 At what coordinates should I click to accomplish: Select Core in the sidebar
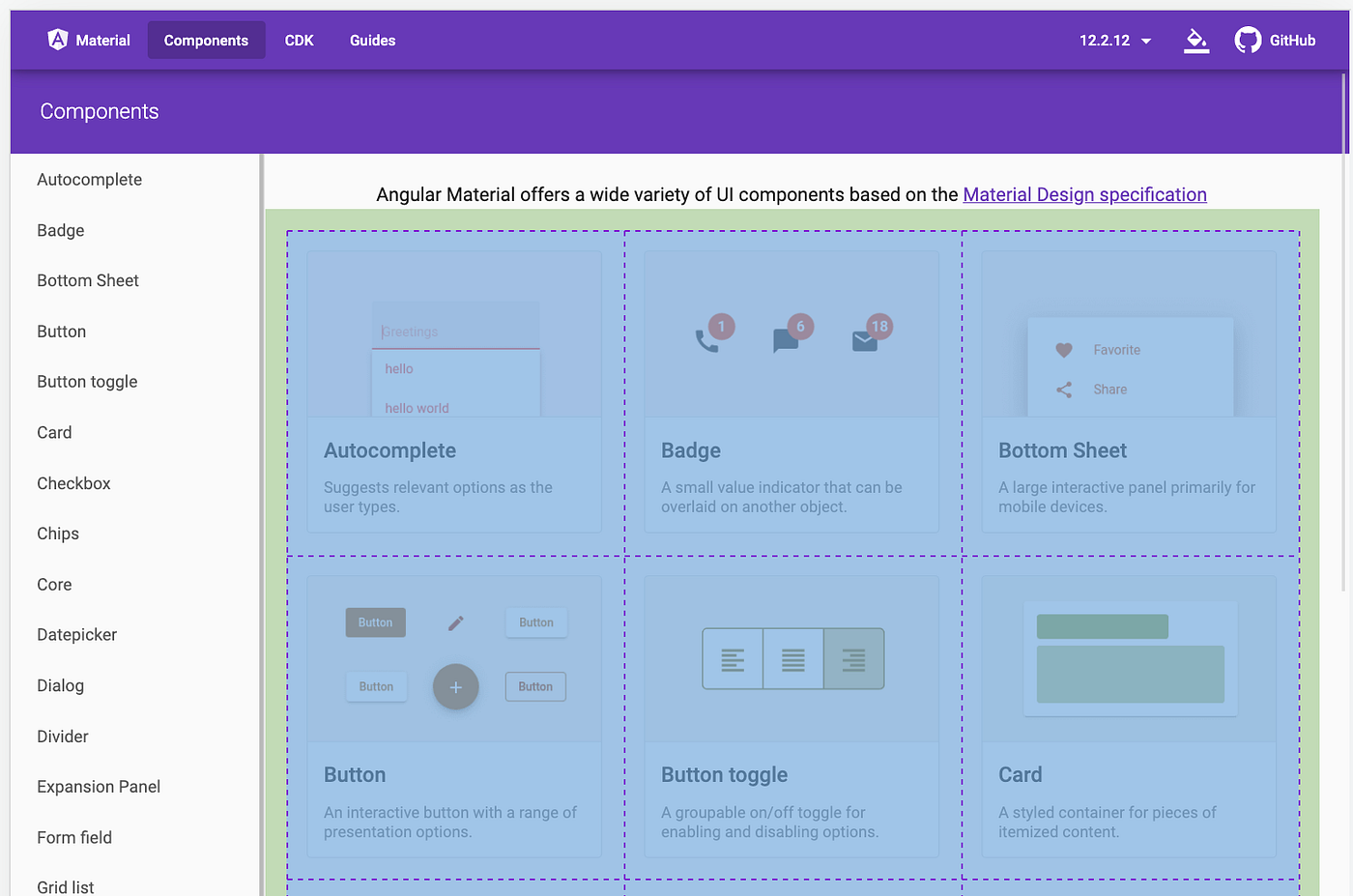tap(54, 585)
